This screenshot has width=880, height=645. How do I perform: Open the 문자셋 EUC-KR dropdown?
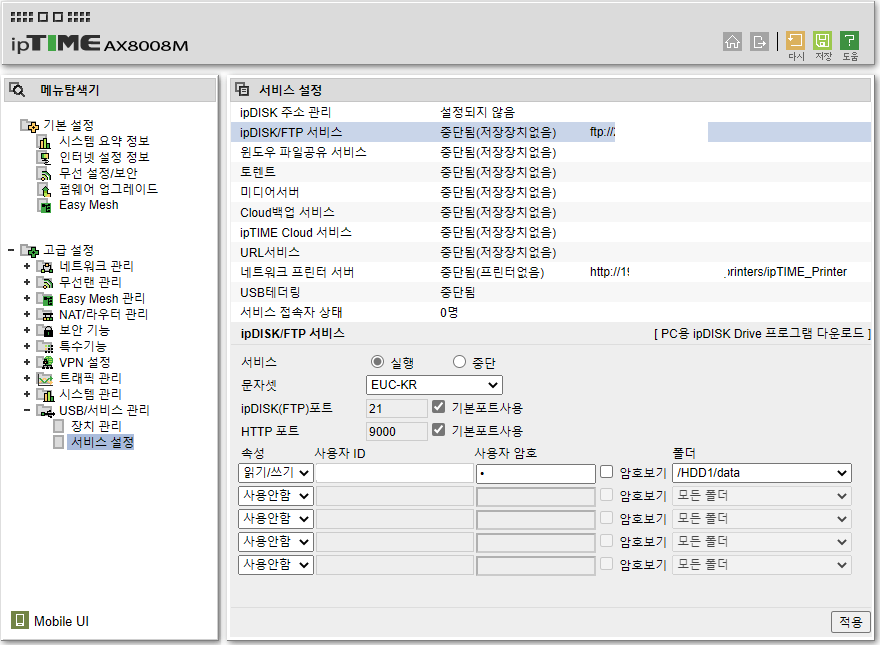tap(434, 385)
